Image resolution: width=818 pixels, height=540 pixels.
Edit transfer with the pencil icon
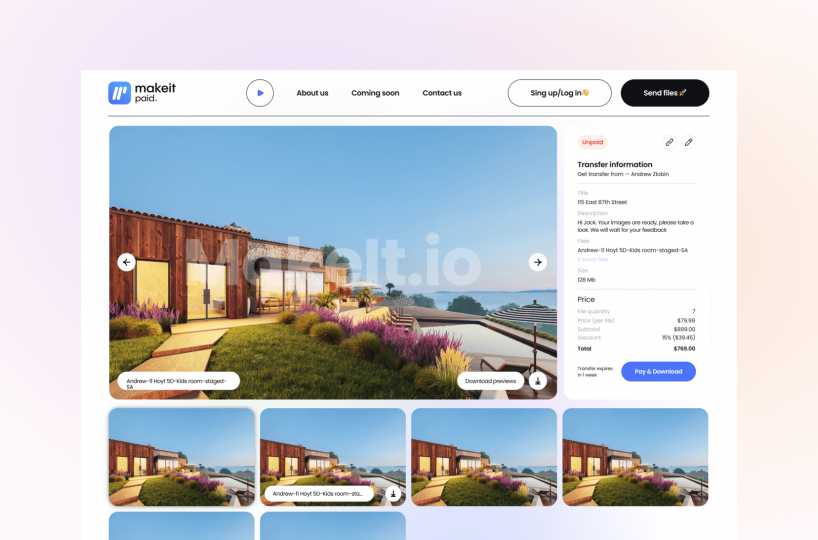tap(689, 143)
